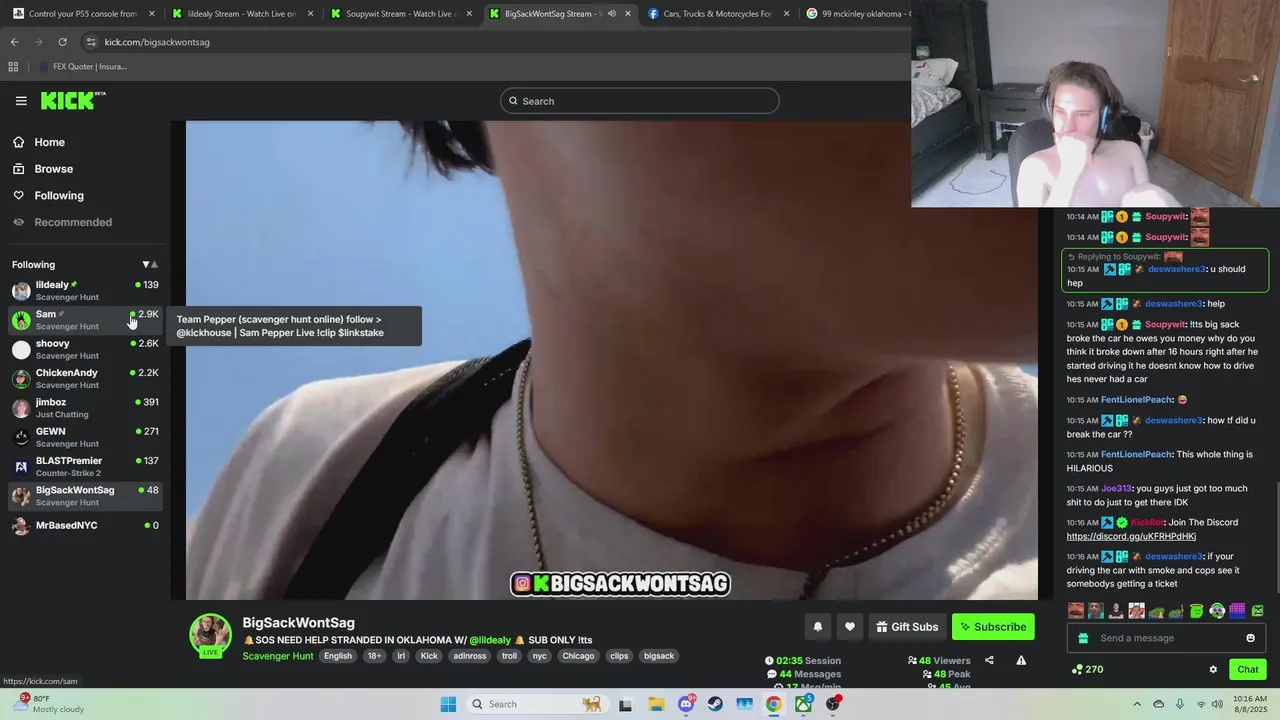Mute the BigSackWontSag tab audio icon
This screenshot has width=1280, height=720.
tap(611, 14)
